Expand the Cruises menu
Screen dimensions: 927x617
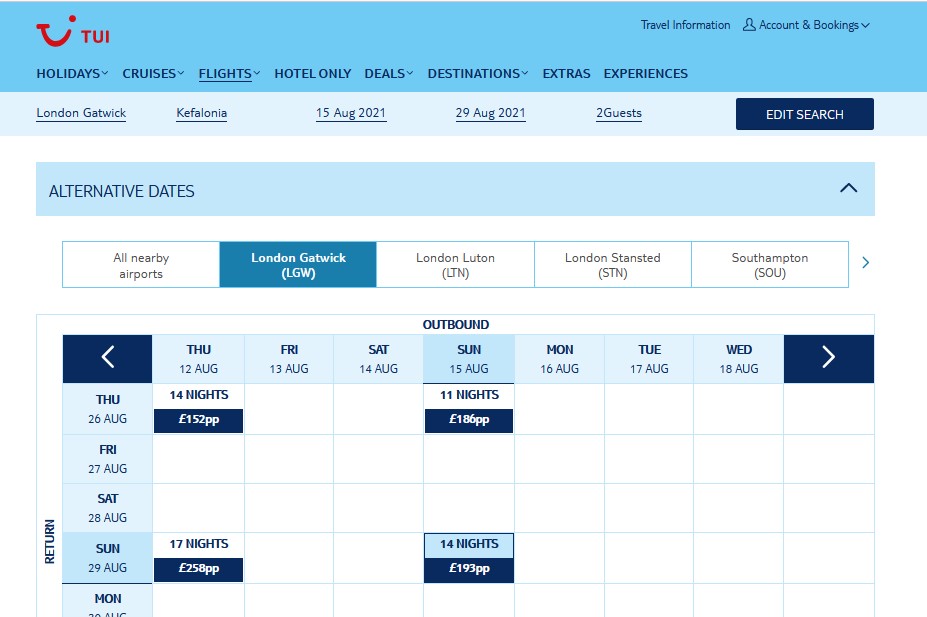coord(153,74)
